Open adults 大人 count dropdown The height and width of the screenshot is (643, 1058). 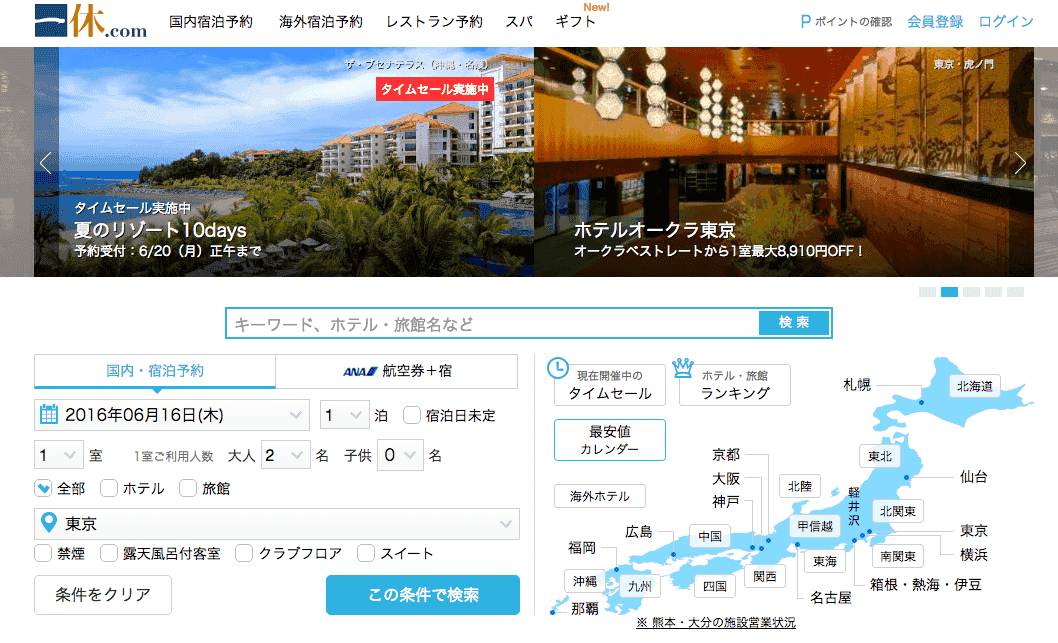pos(285,455)
